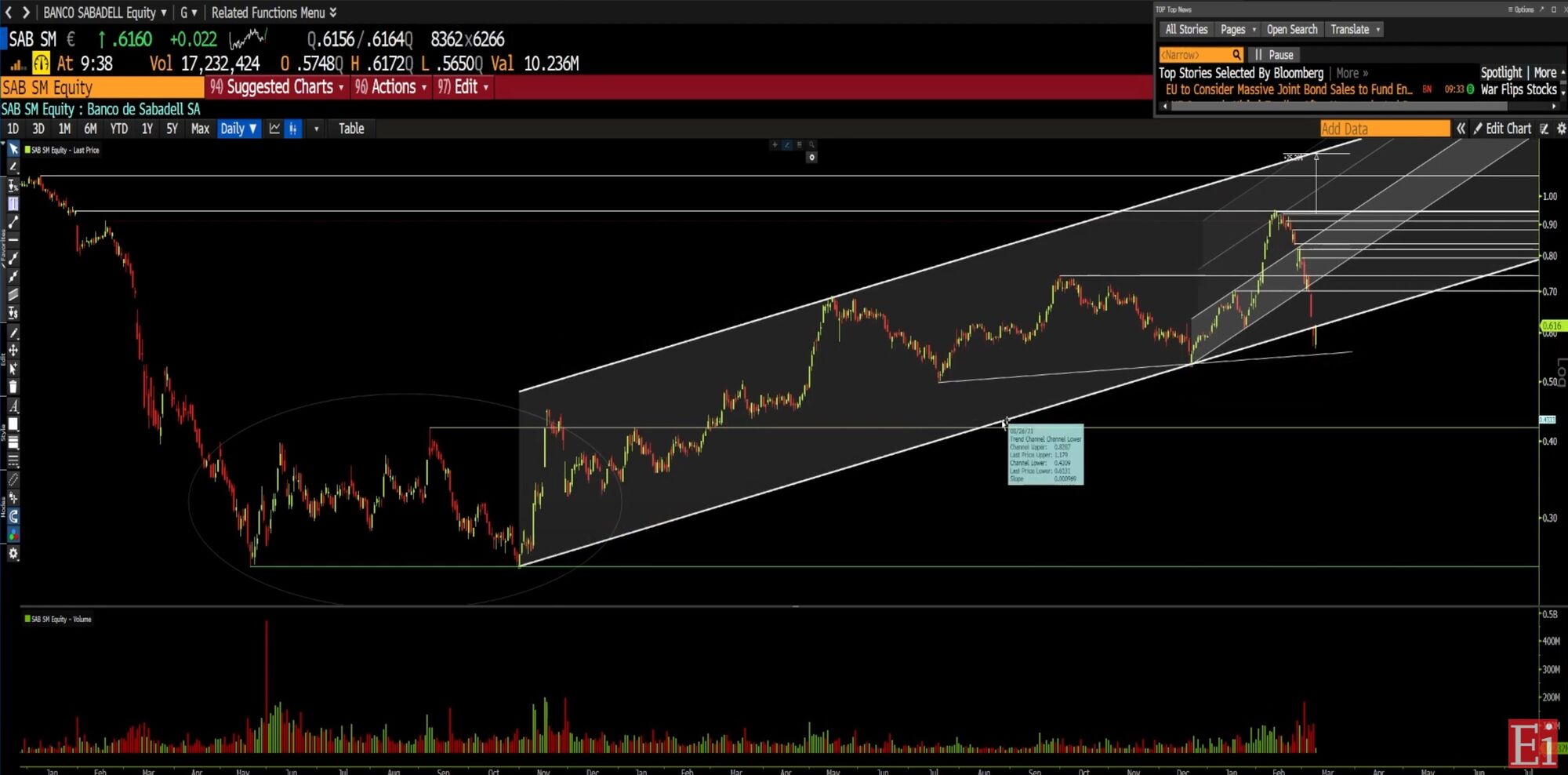Viewport: 1568px width, 775px height.
Task: Open the More » top stories link
Action: [x=1352, y=73]
